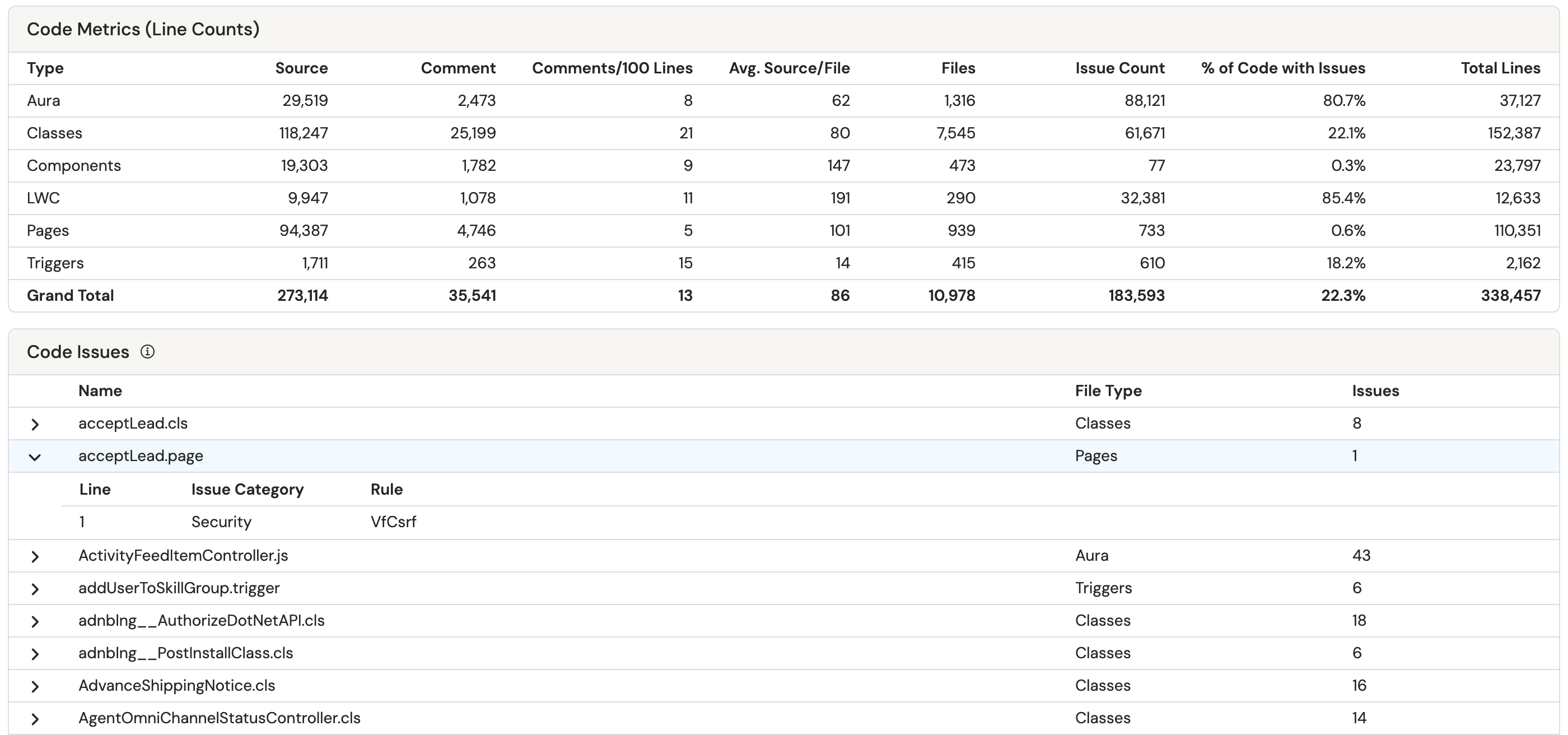1568x735 pixels.
Task: Select the Security issue category cell
Action: pyautogui.click(x=221, y=522)
